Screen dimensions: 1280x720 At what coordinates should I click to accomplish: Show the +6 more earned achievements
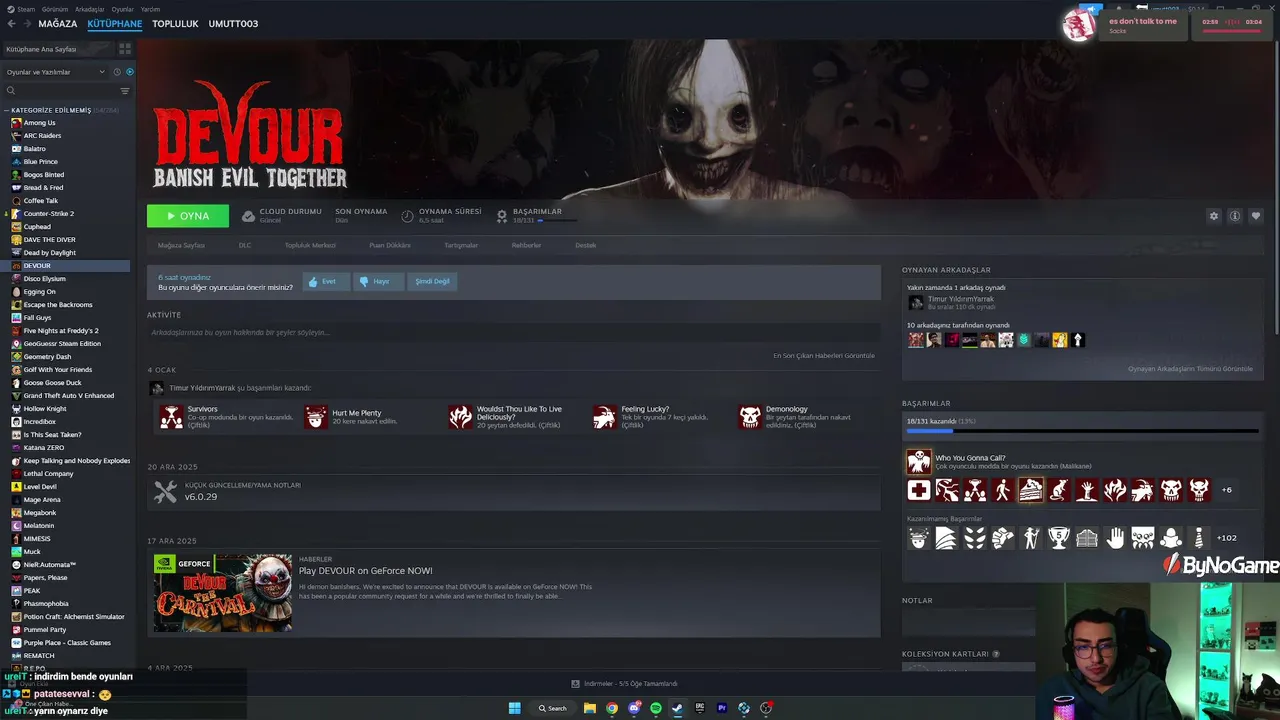(1227, 490)
